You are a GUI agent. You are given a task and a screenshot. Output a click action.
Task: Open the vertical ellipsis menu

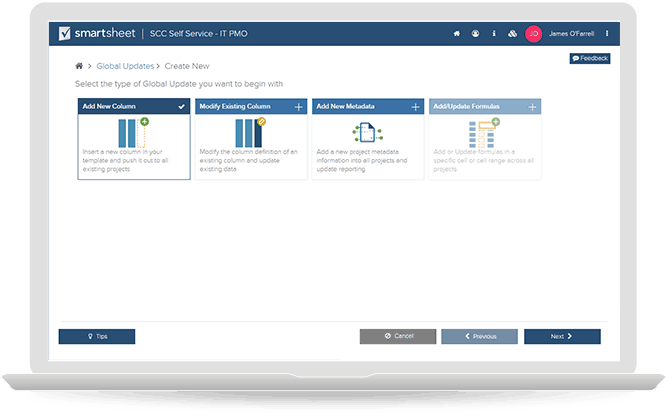tap(607, 33)
